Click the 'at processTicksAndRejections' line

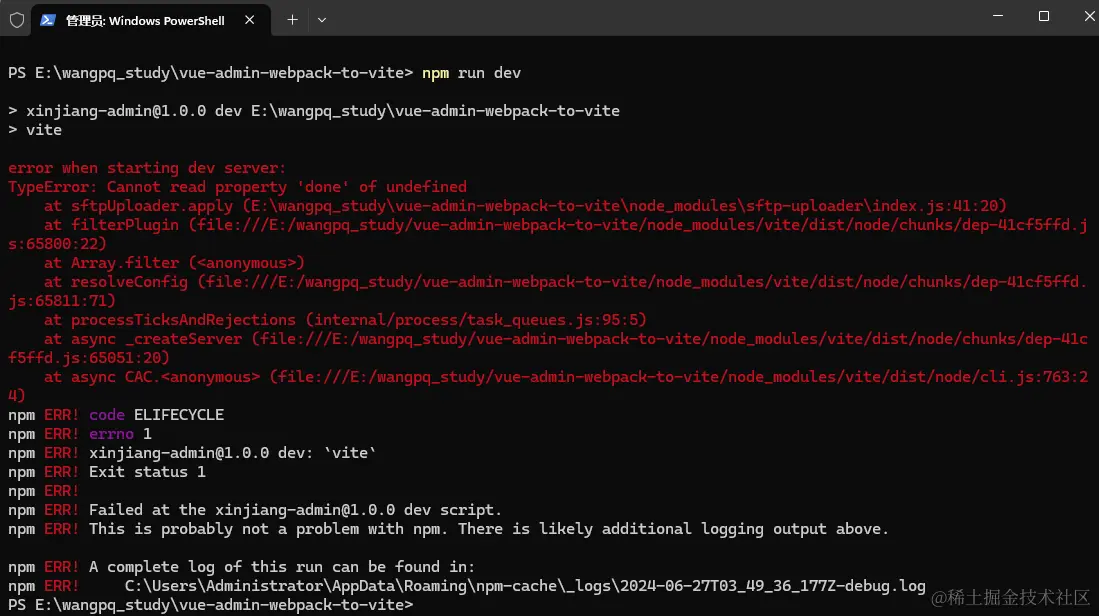[x=345, y=320]
